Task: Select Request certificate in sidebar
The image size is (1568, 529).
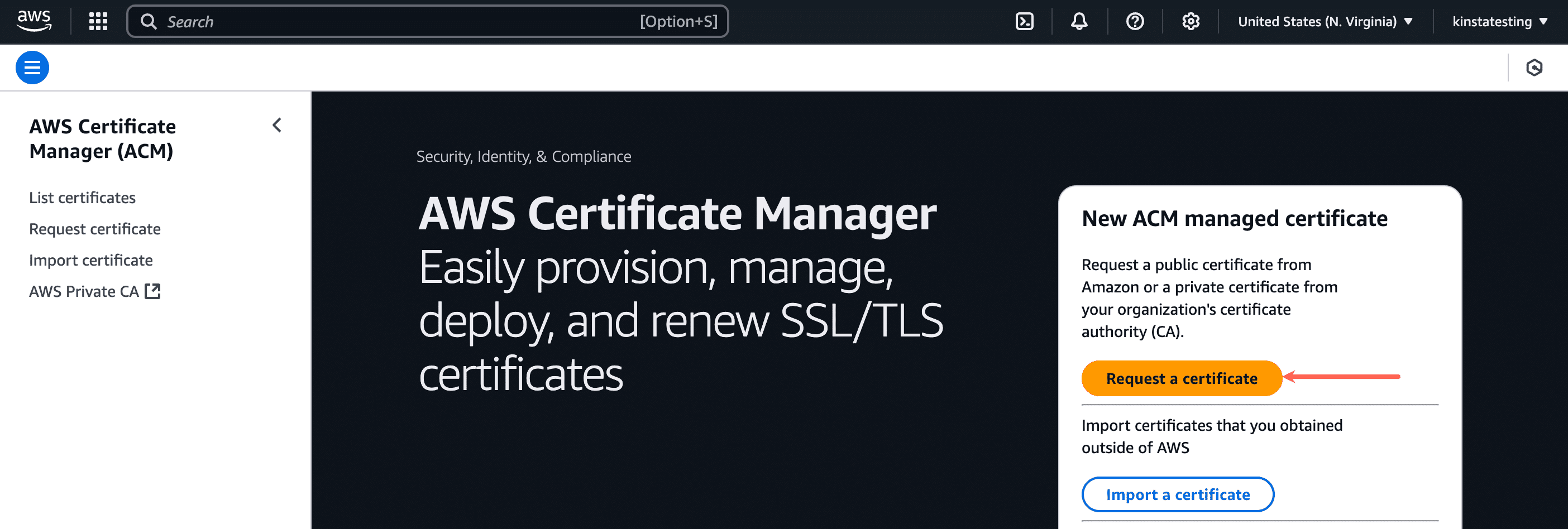Action: coord(95,229)
